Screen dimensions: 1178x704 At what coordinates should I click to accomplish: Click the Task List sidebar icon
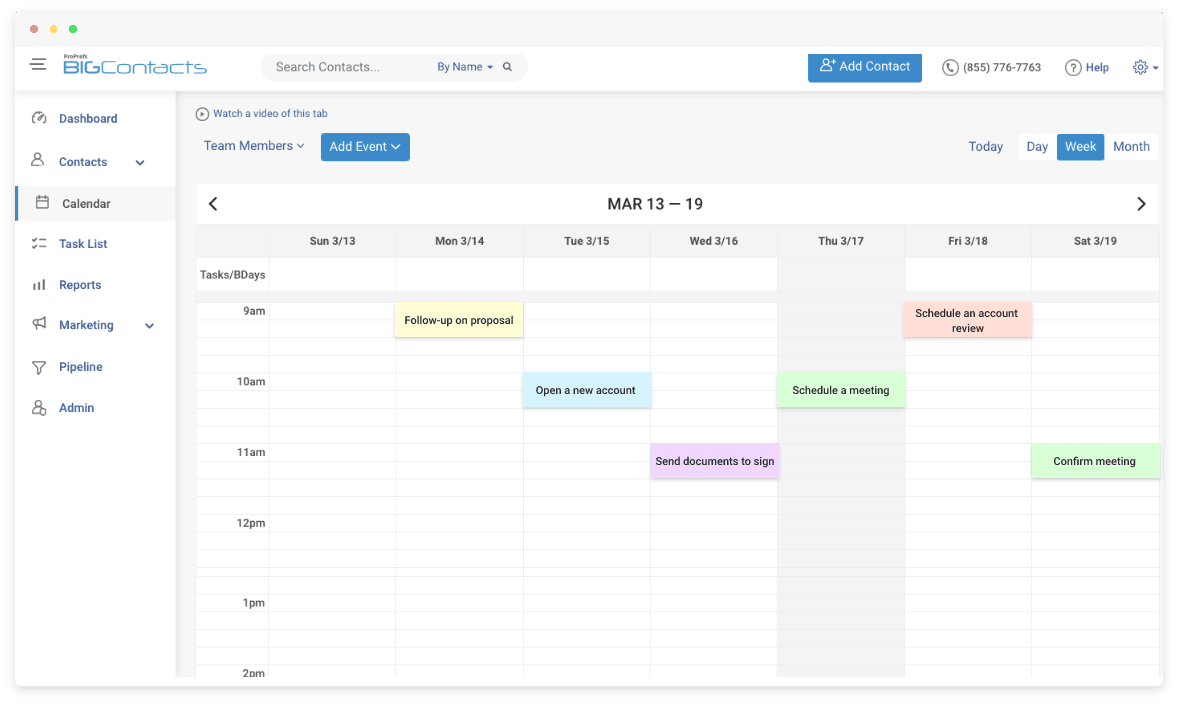point(37,244)
